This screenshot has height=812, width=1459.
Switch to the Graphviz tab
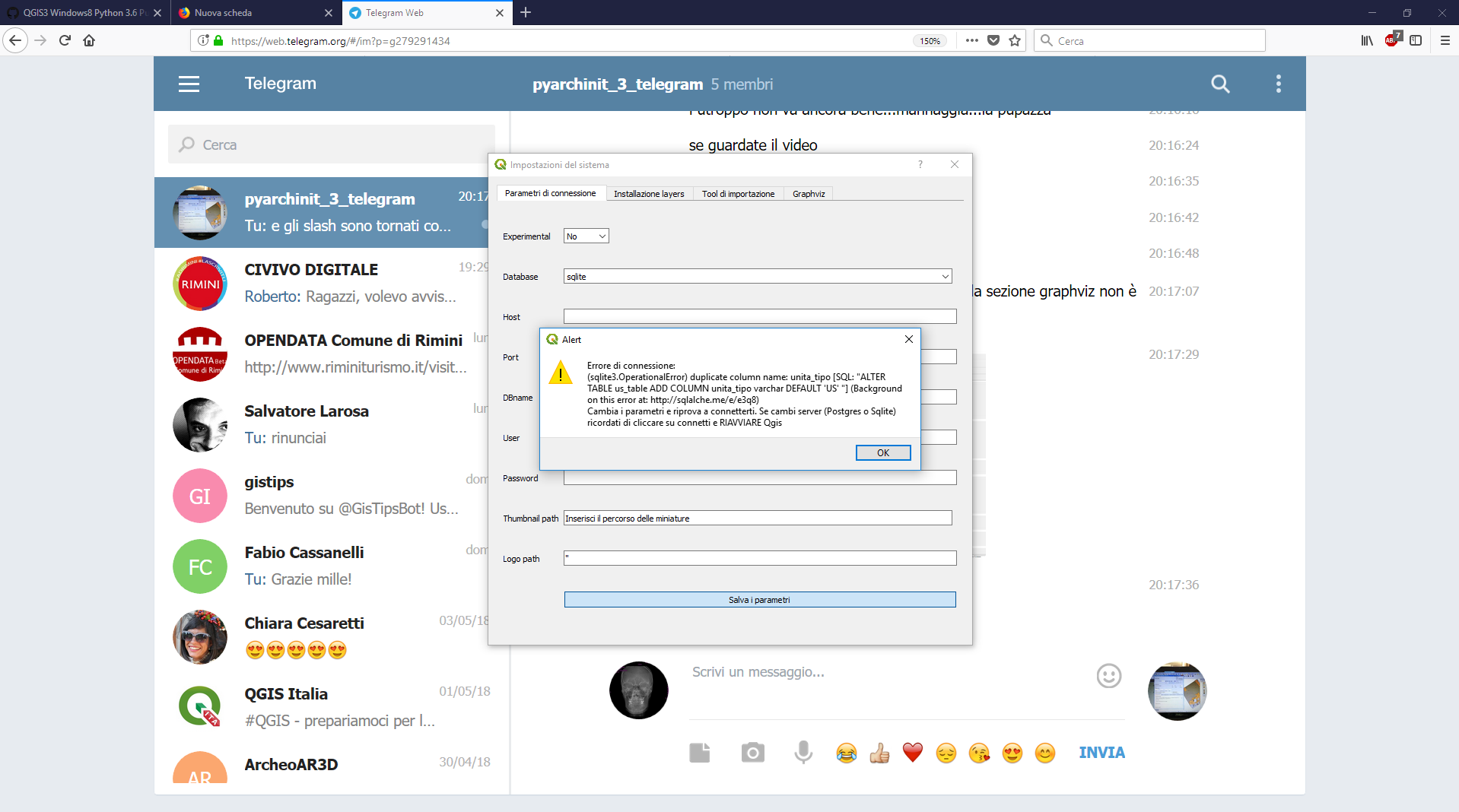[808, 194]
